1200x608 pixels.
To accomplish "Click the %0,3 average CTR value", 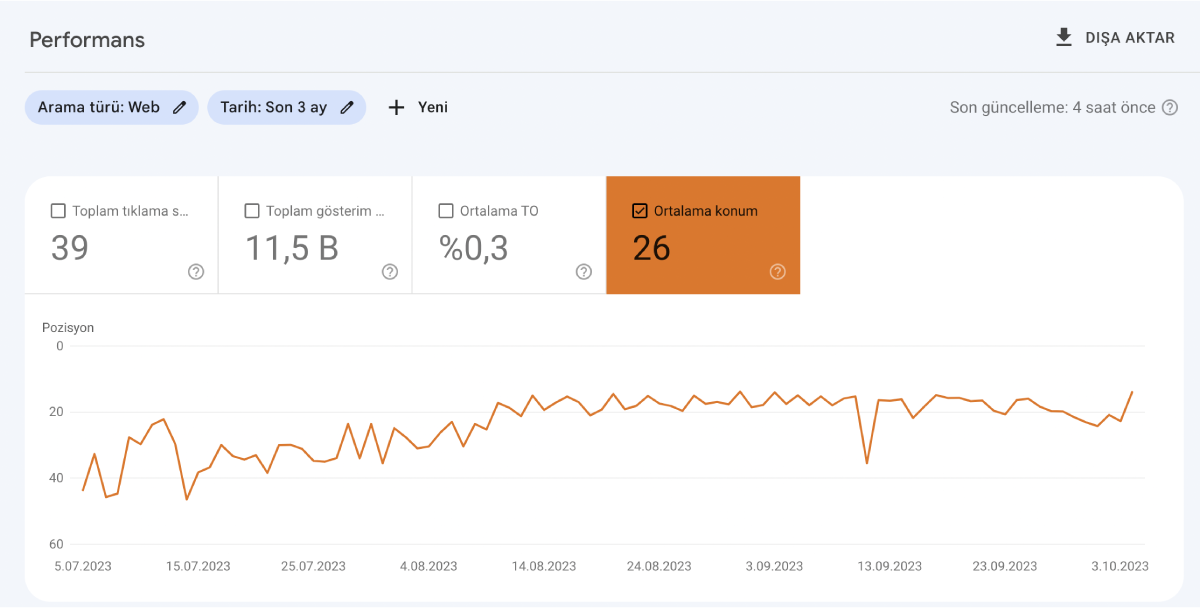I will coord(473,248).
